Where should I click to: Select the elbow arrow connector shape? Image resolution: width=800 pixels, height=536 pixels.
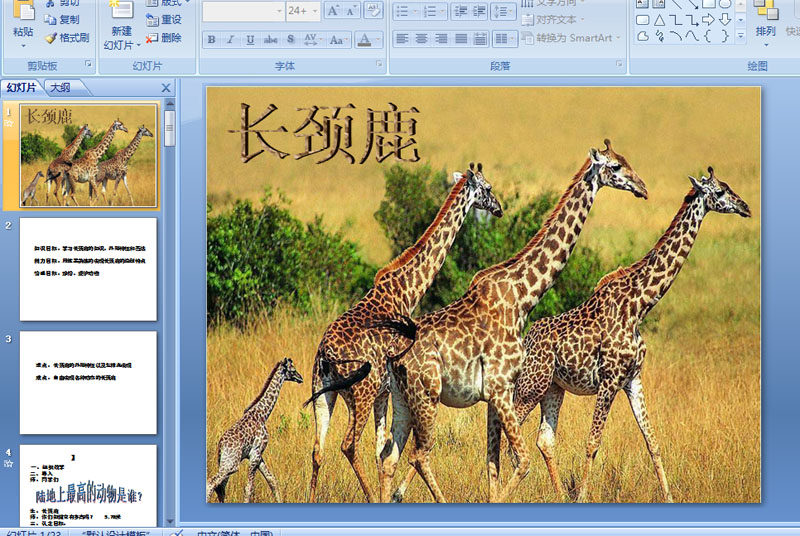tap(691, 20)
